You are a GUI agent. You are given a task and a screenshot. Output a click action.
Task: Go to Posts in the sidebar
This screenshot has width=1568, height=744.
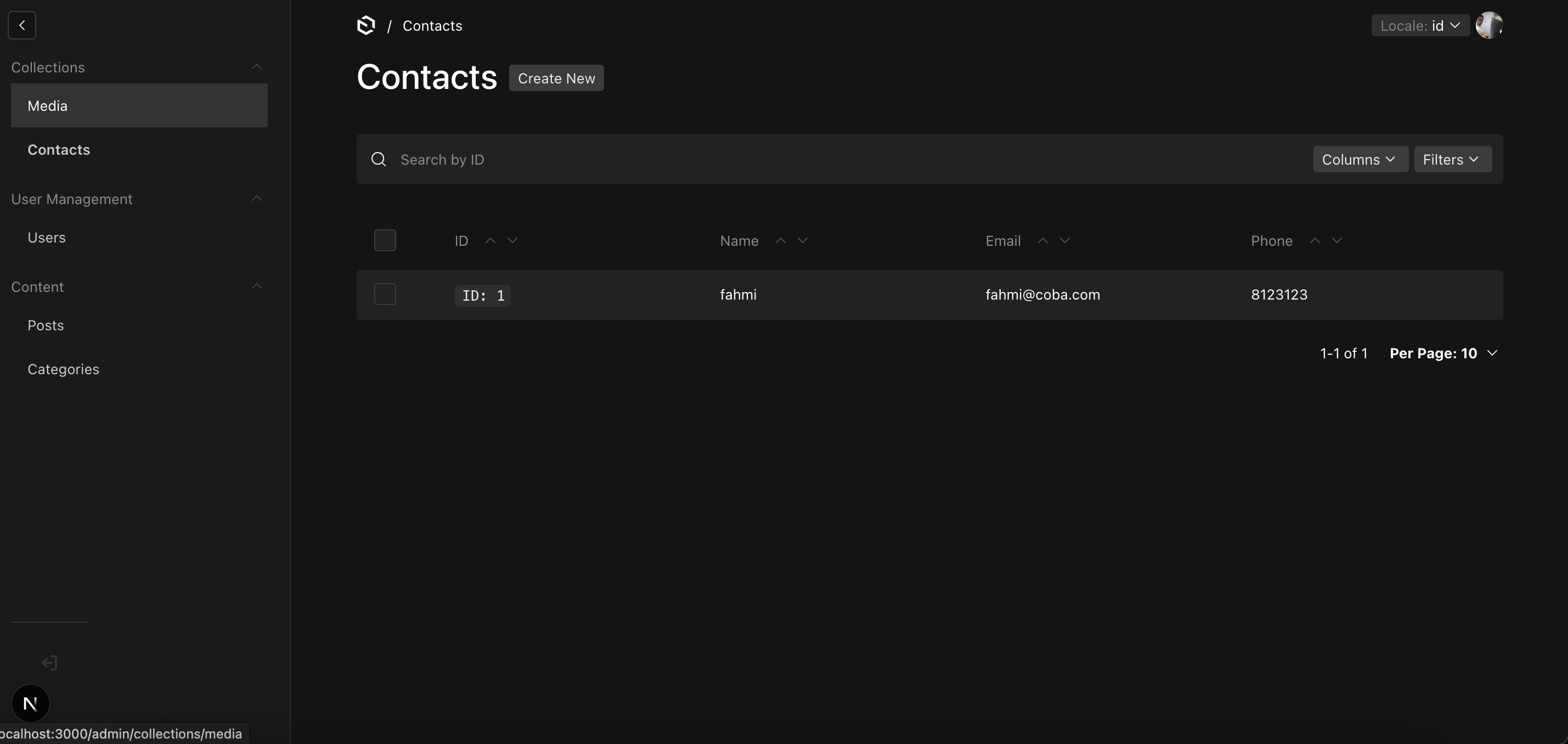point(46,325)
